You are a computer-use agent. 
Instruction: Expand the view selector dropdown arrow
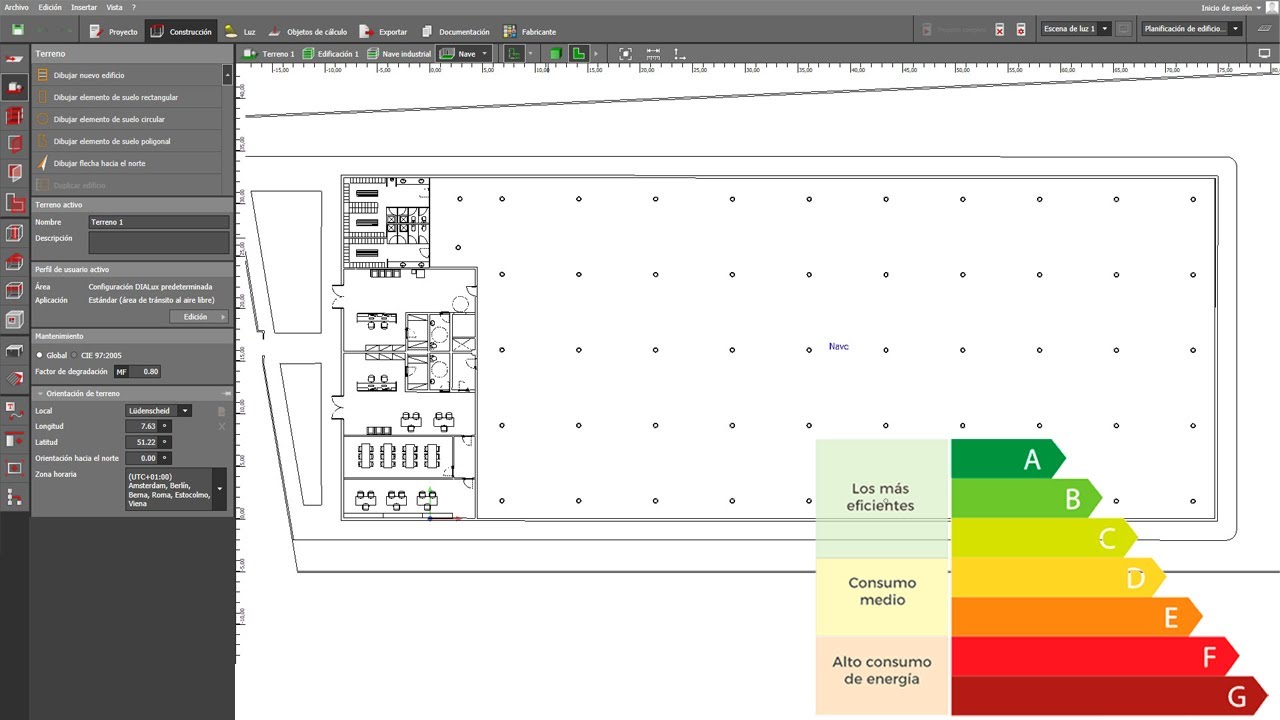tap(531, 53)
